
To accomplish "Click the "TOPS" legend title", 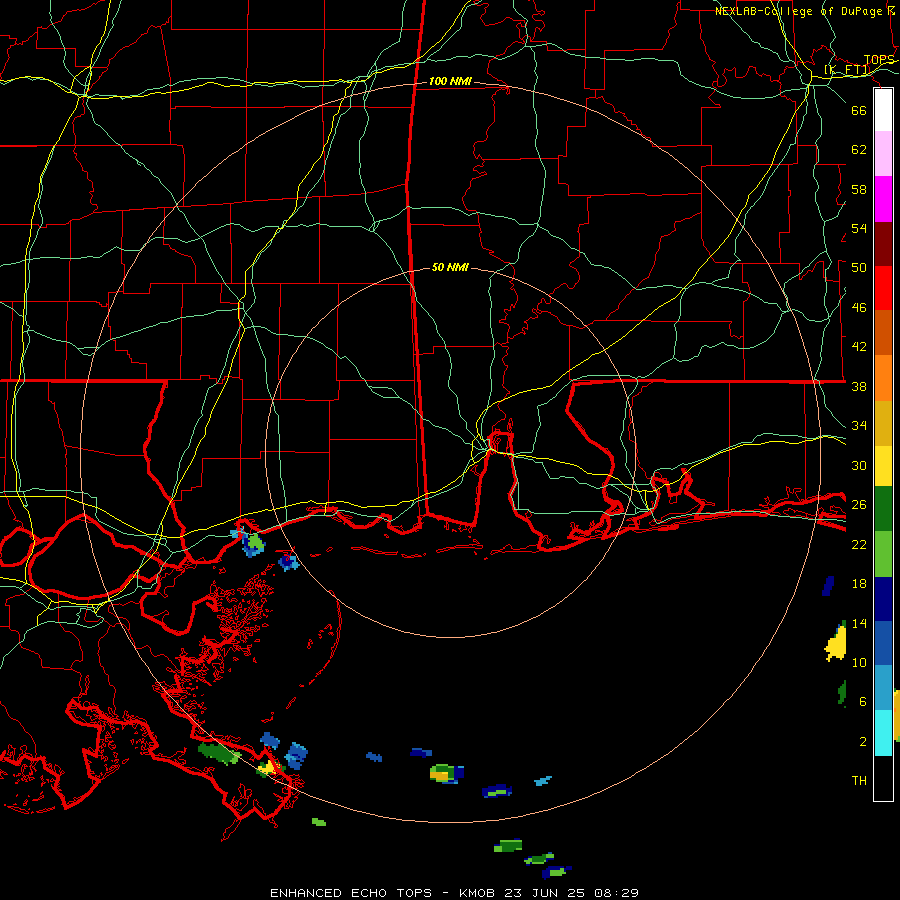I will pos(879,60).
